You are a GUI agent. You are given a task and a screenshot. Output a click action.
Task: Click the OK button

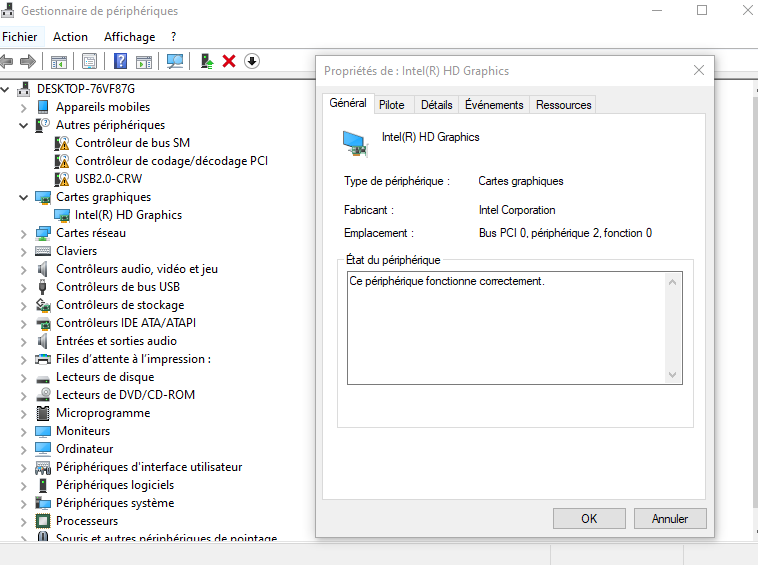[589, 519]
